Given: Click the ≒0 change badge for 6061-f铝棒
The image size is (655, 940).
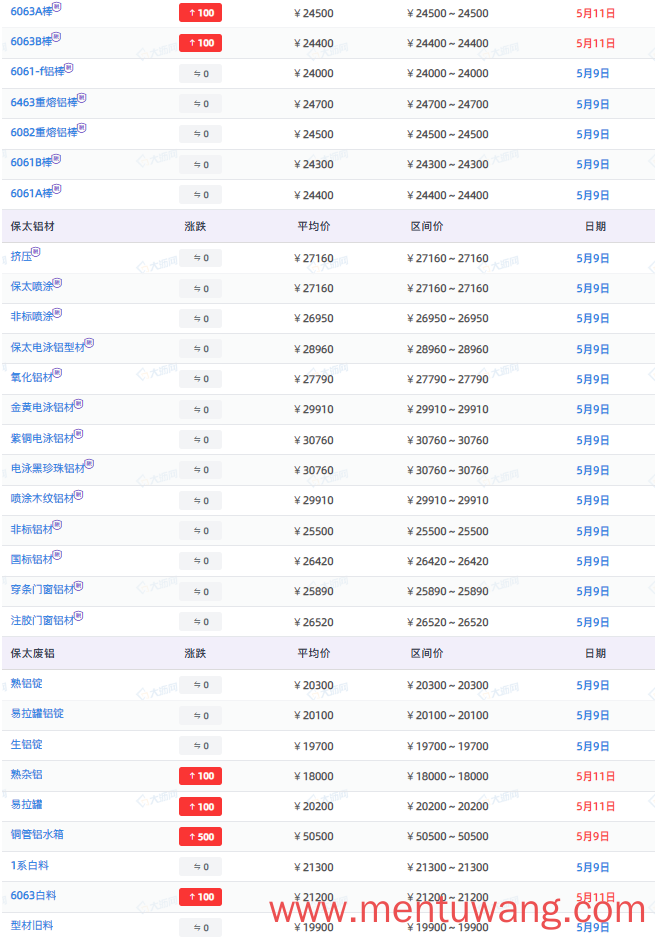Looking at the screenshot, I should click(200, 74).
